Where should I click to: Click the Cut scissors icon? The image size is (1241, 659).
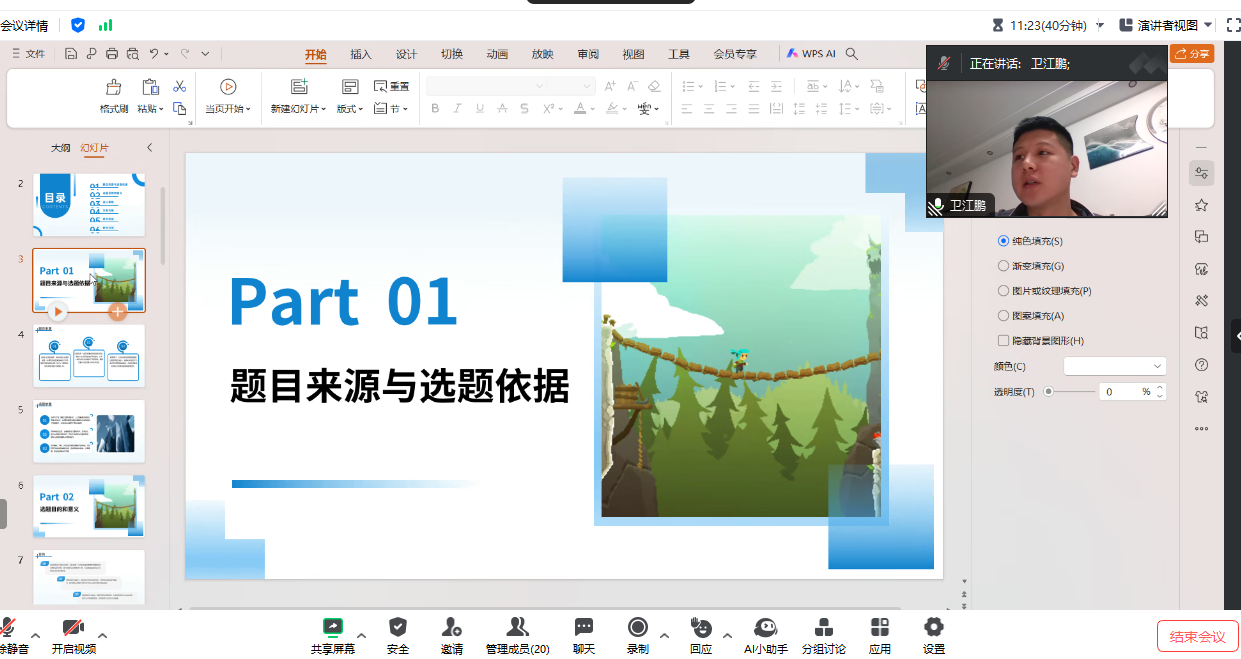[180, 87]
